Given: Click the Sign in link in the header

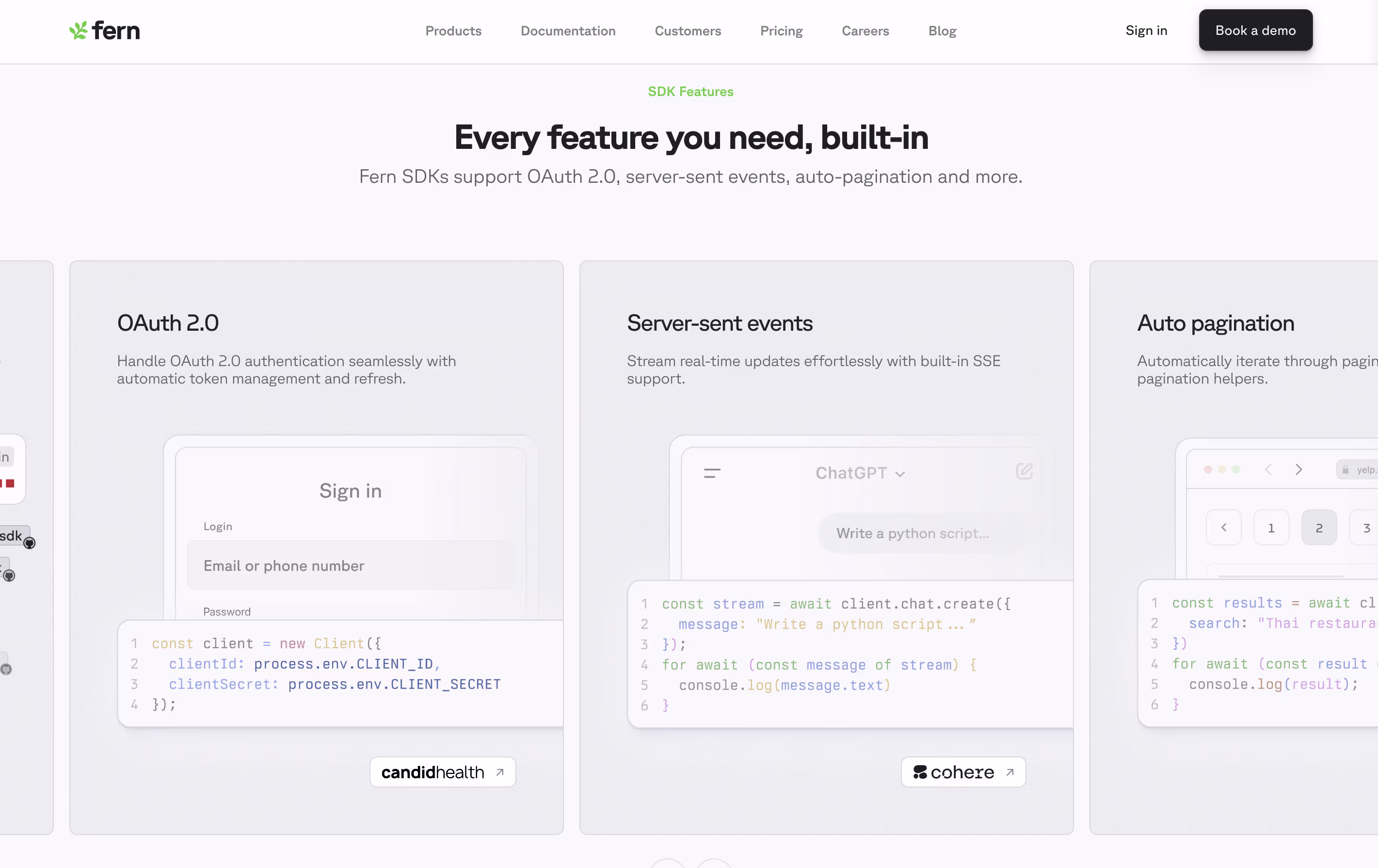Looking at the screenshot, I should click(1146, 31).
